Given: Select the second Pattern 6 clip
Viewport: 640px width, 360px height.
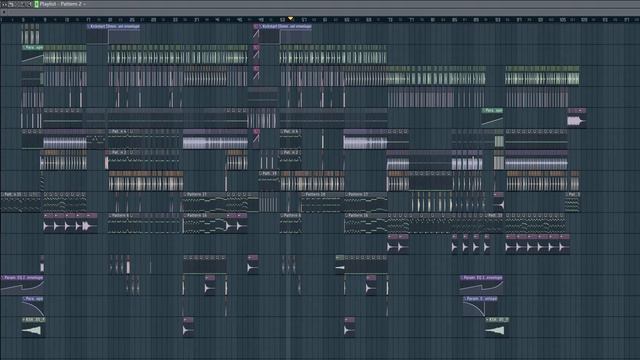Looking at the screenshot, I should 291,223.
